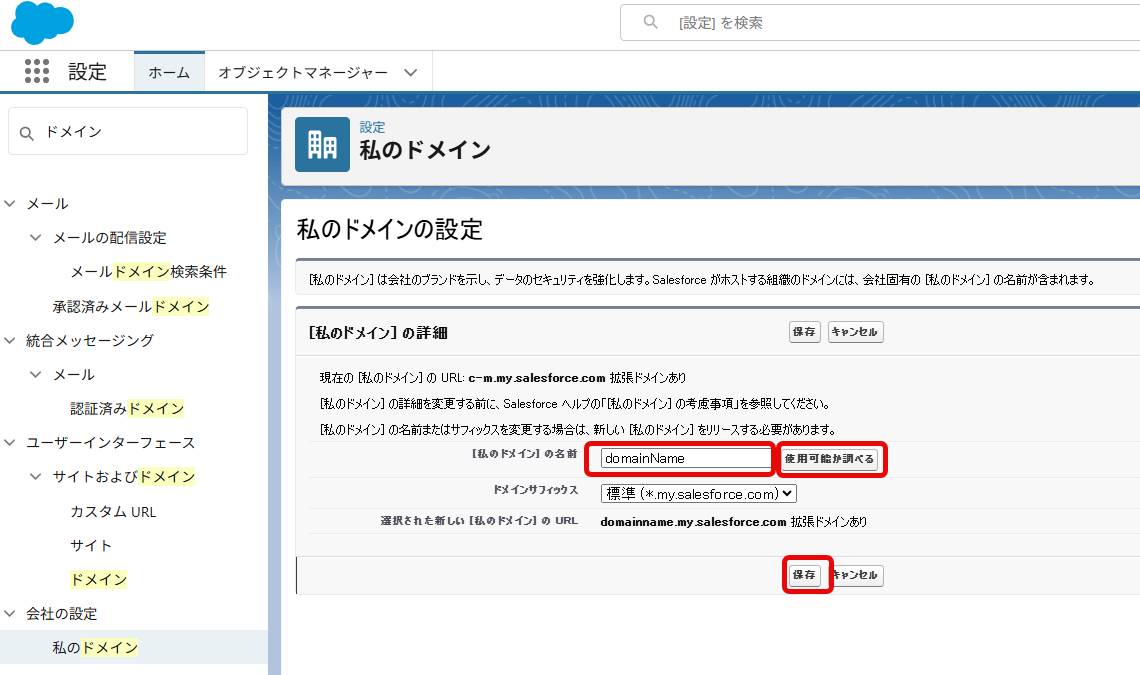1140x675 pixels.
Task: Click the Quick Find field containing ドメイン
Action: pyautogui.click(x=128, y=132)
